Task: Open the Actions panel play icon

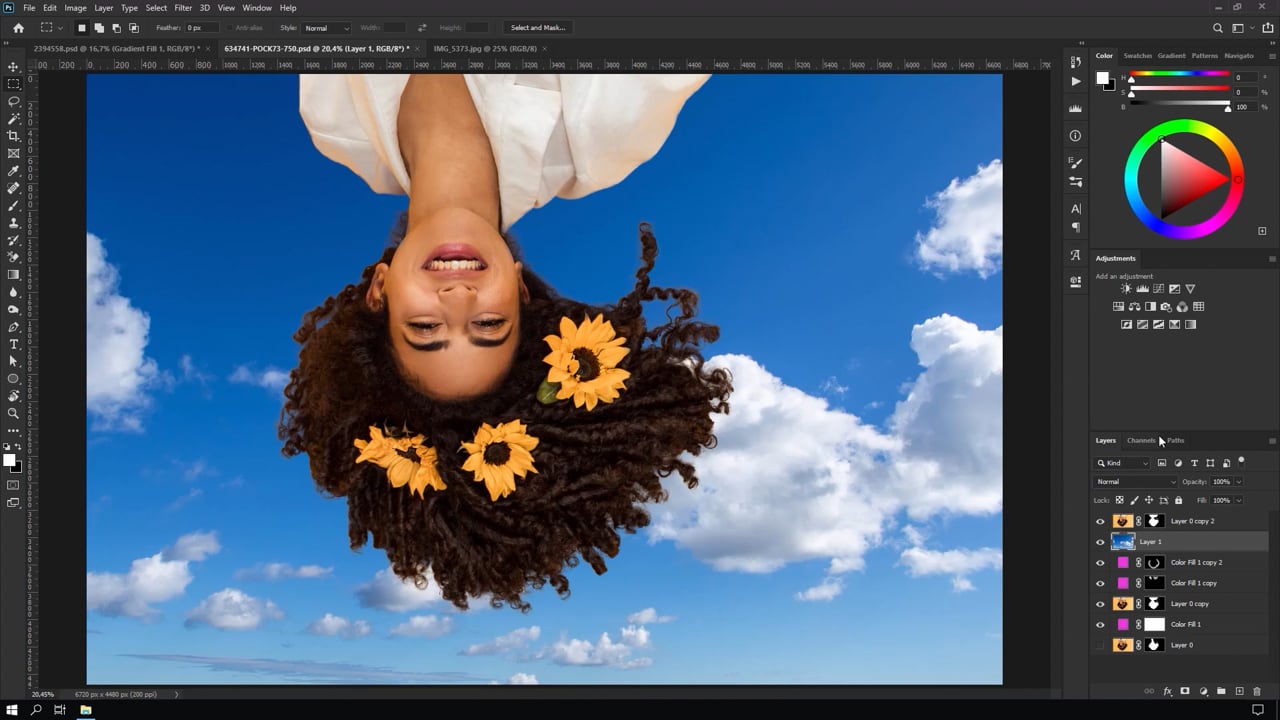Action: point(1075,81)
